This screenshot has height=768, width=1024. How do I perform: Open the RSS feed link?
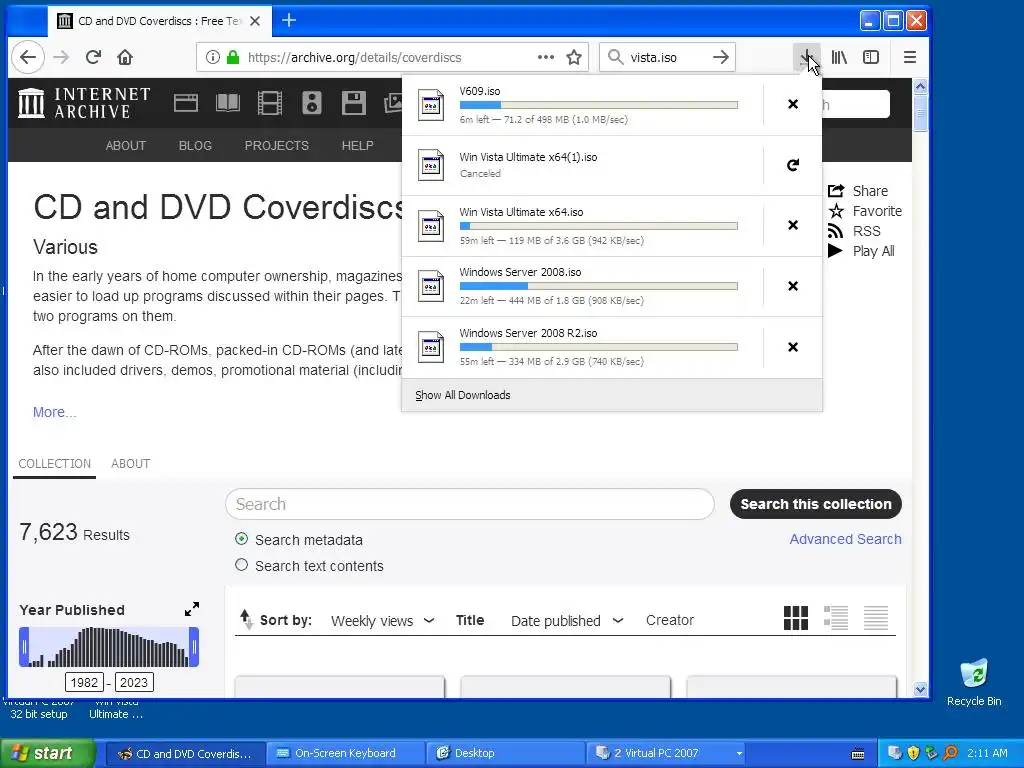tap(854, 231)
